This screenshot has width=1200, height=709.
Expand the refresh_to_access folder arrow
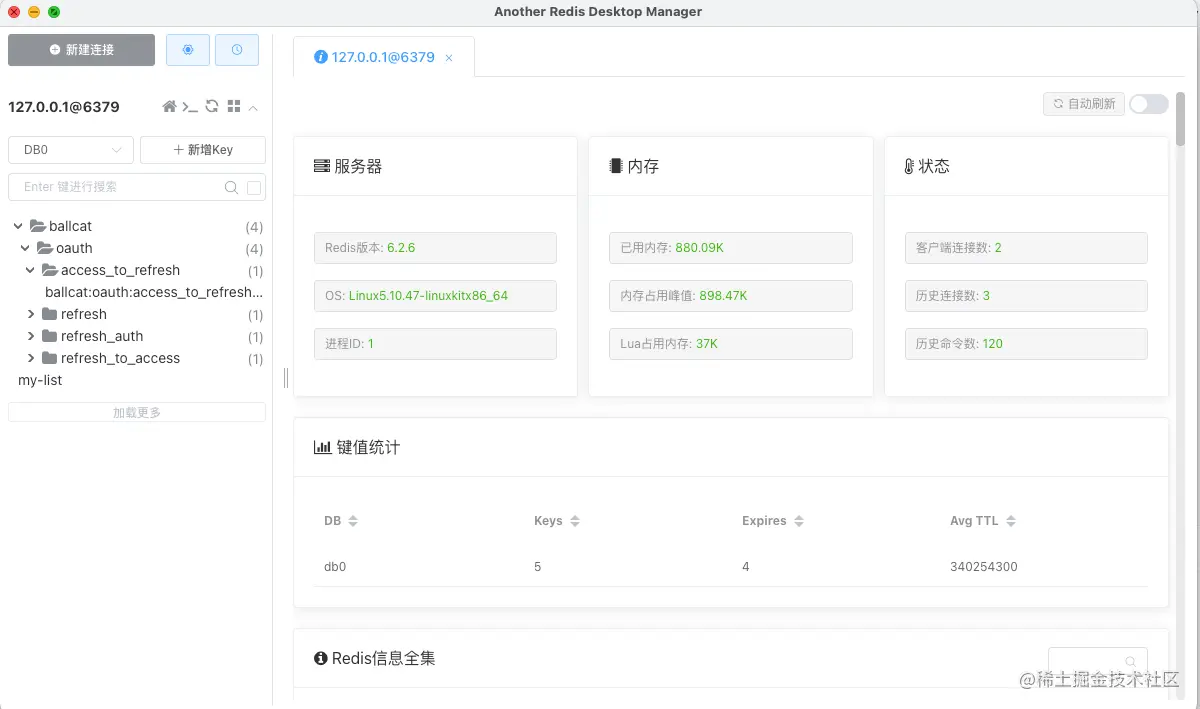click(31, 358)
